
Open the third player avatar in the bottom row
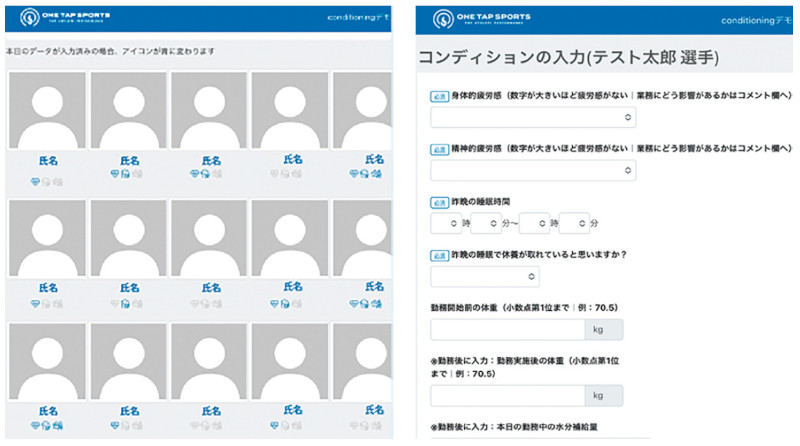click(209, 361)
